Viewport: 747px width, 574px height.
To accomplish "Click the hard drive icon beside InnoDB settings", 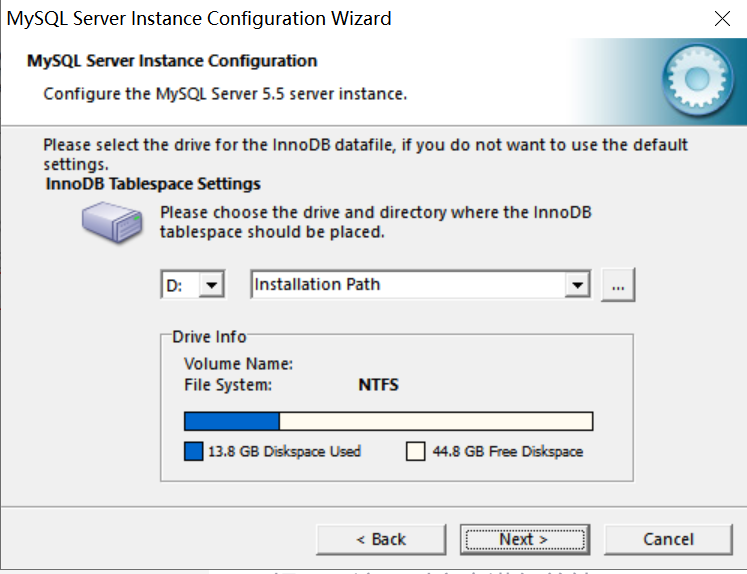I will pyautogui.click(x=112, y=222).
